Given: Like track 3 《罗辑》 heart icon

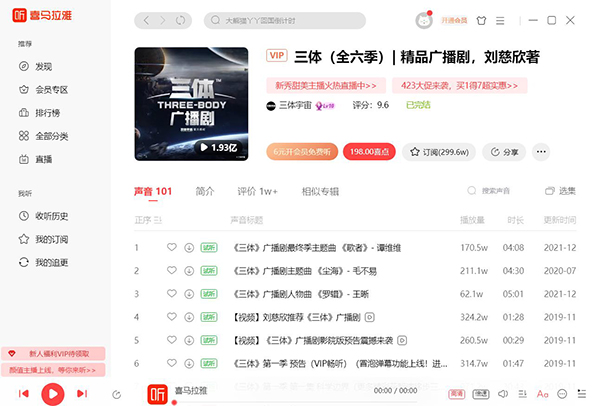Looking at the screenshot, I should pyautogui.click(x=172, y=293).
